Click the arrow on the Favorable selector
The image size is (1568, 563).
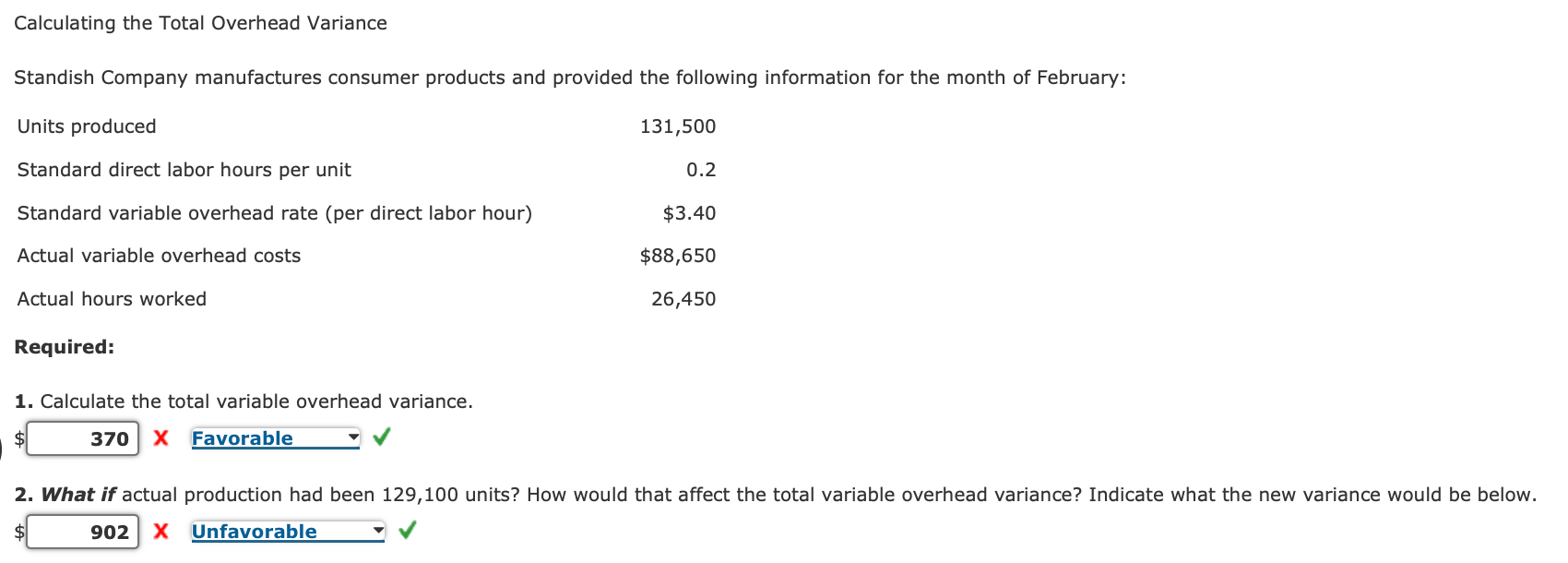click(351, 437)
